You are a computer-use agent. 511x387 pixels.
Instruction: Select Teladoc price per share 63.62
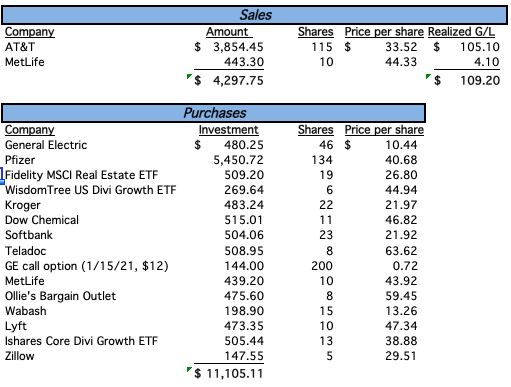click(x=401, y=251)
